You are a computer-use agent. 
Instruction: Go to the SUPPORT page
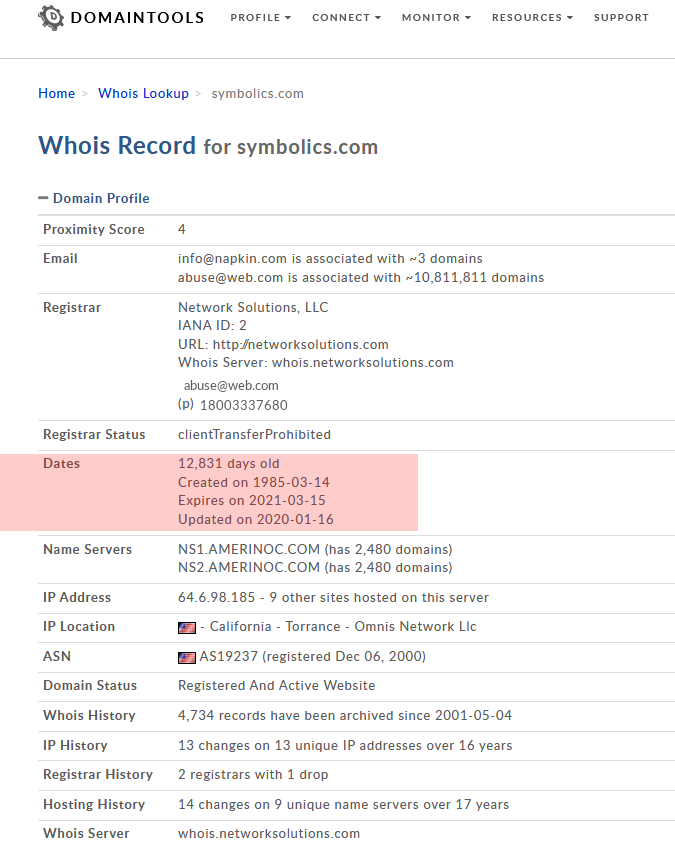coord(621,18)
